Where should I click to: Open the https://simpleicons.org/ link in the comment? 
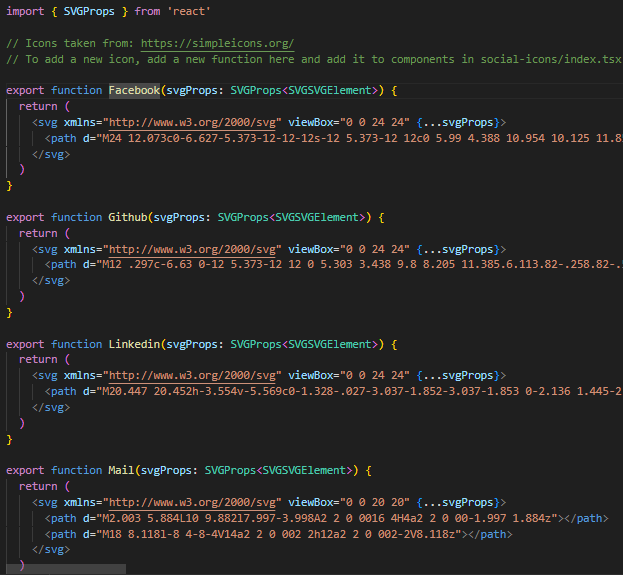coord(217,43)
